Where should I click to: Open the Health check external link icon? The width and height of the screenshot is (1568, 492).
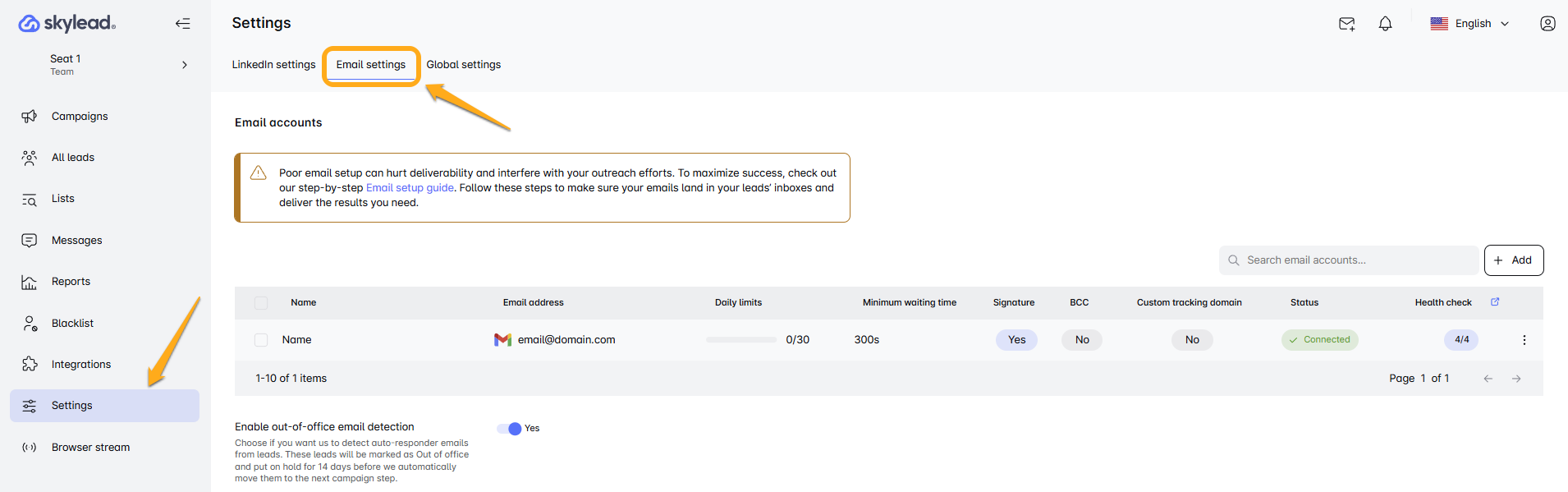(x=1495, y=302)
